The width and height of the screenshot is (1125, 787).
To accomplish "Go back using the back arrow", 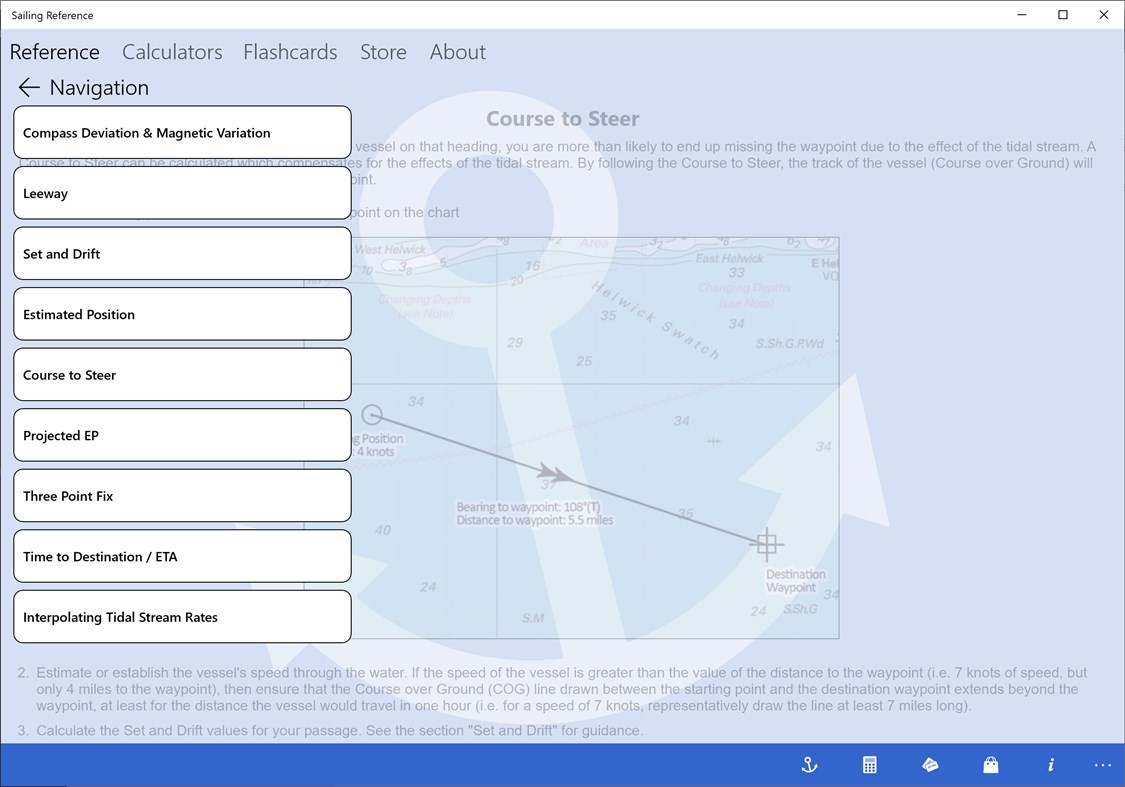I will coord(29,87).
